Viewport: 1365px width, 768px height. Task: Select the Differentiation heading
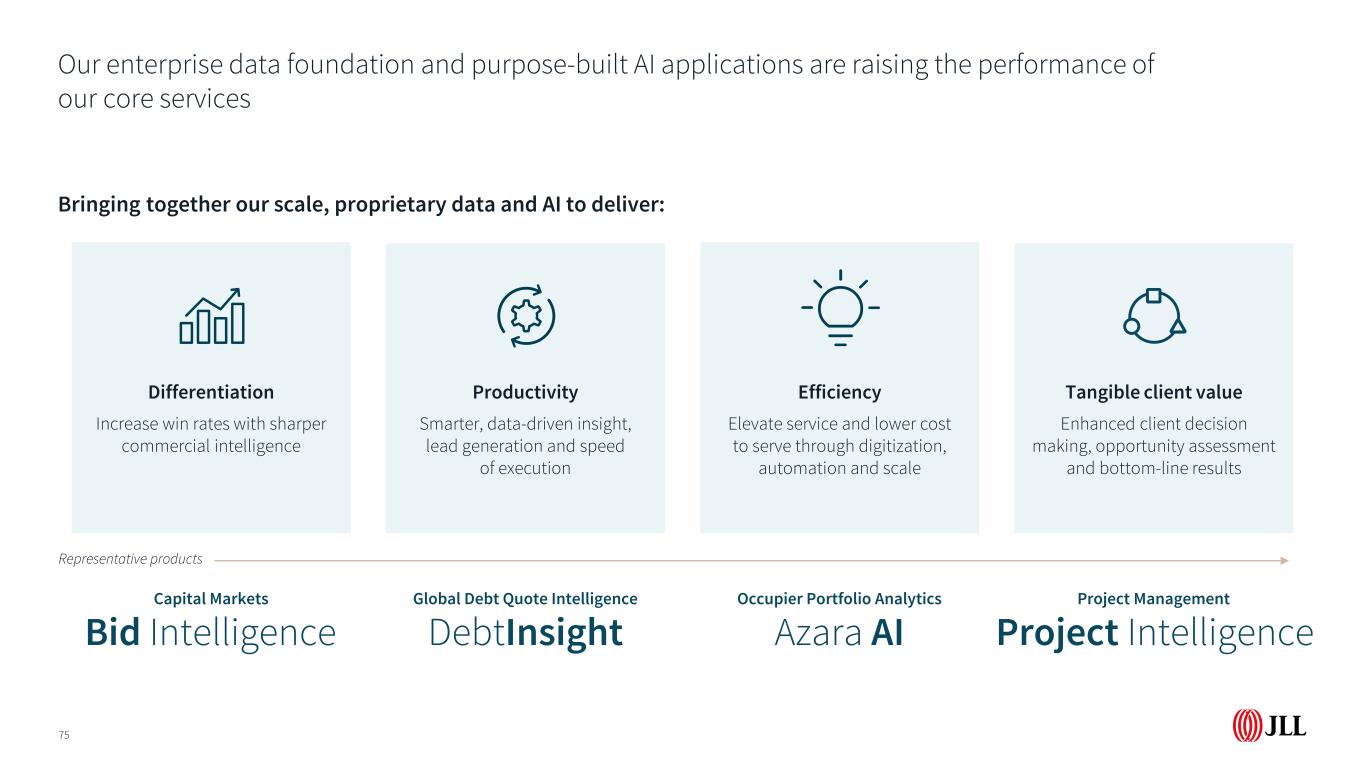click(211, 392)
